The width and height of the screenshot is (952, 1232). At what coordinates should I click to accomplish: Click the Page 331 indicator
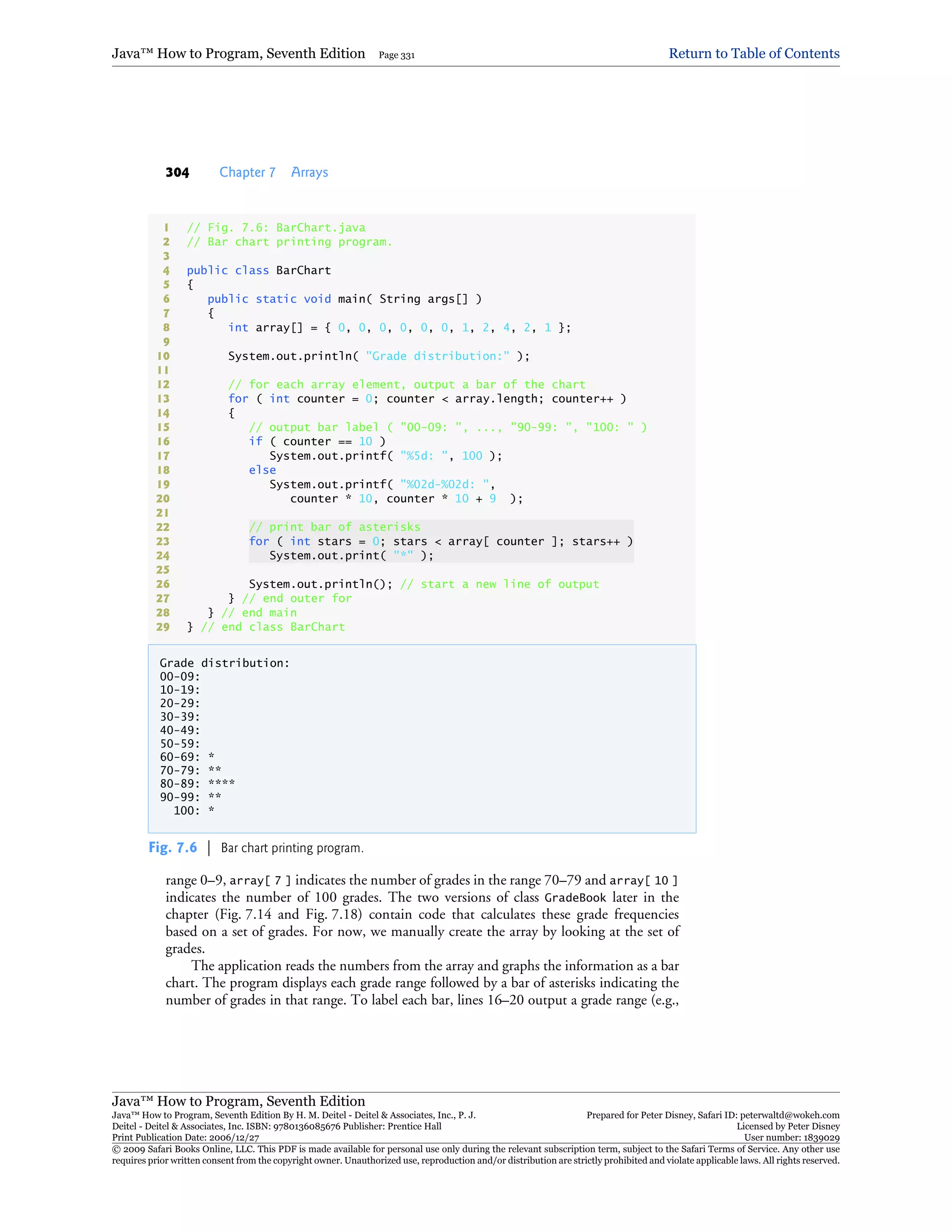pyautogui.click(x=397, y=55)
